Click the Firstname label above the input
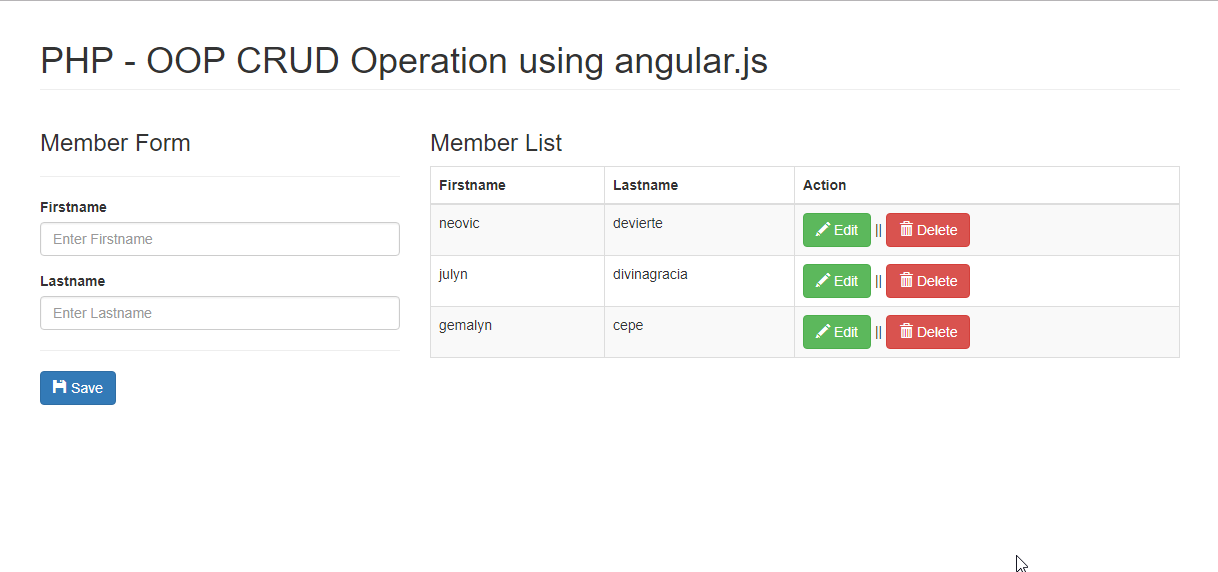The image size is (1218, 572). pyautogui.click(x=73, y=207)
